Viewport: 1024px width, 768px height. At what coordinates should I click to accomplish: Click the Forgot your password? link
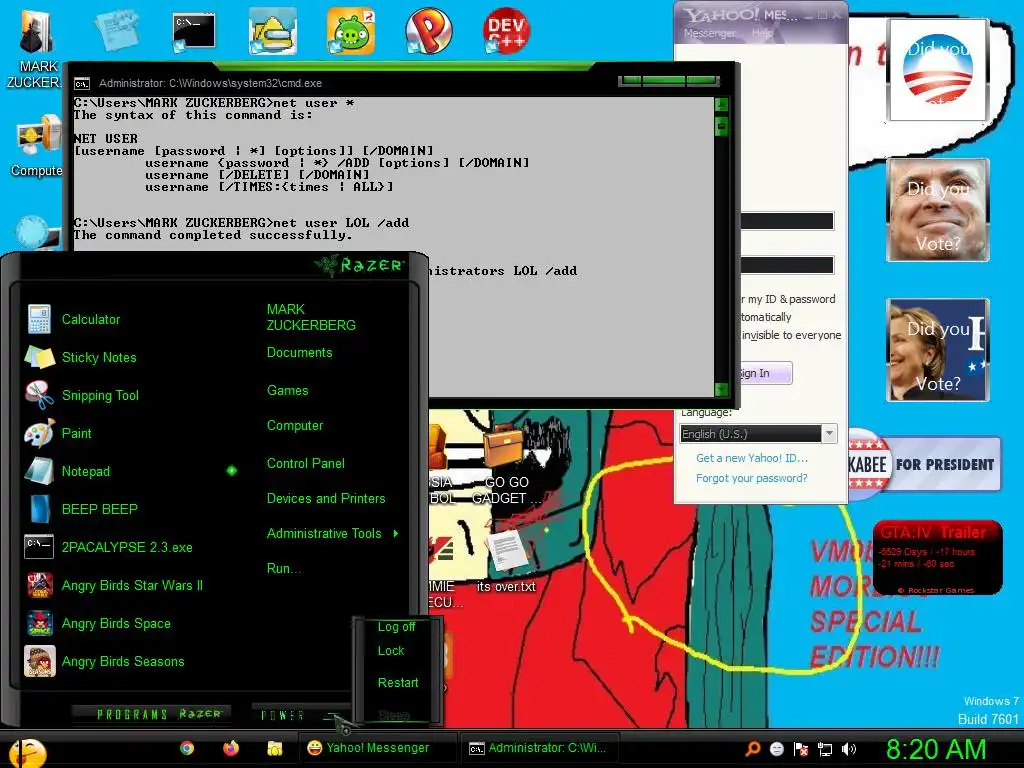point(752,478)
